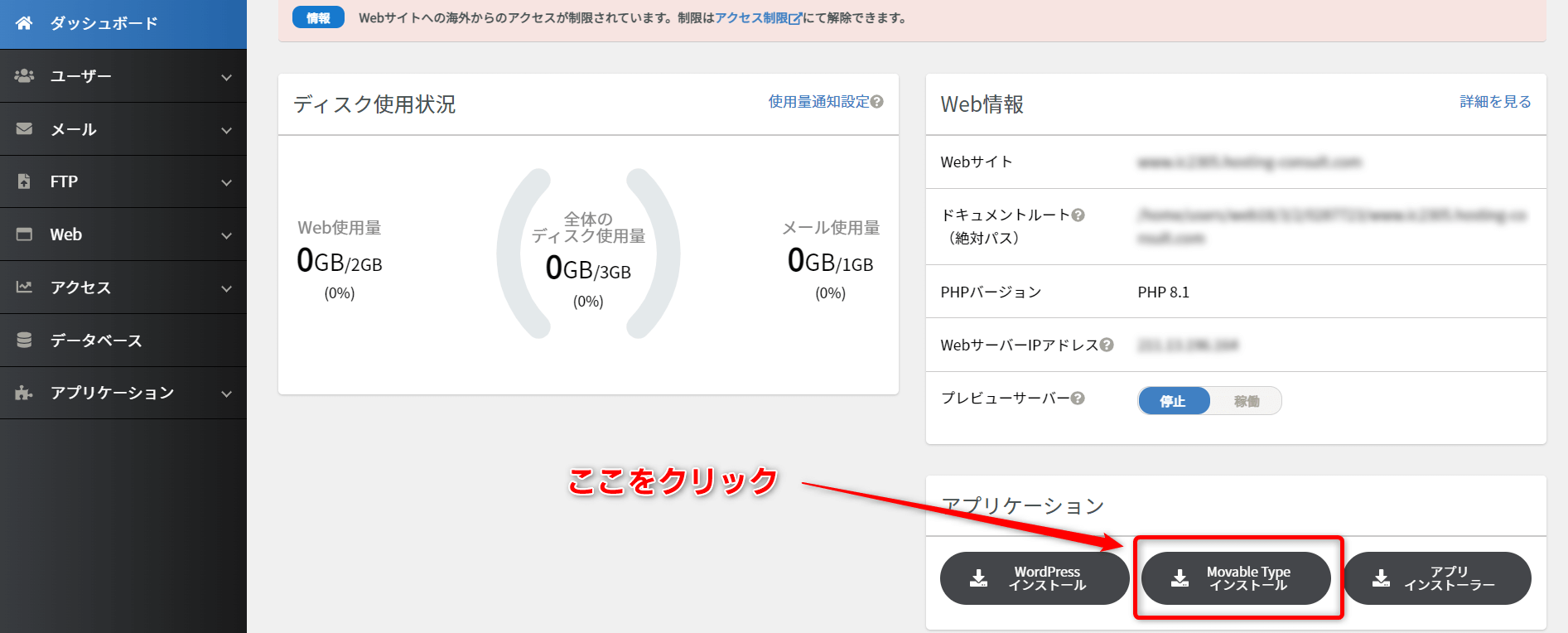
Task: Click アプリ インストーラー button
Action: pyautogui.click(x=1437, y=578)
